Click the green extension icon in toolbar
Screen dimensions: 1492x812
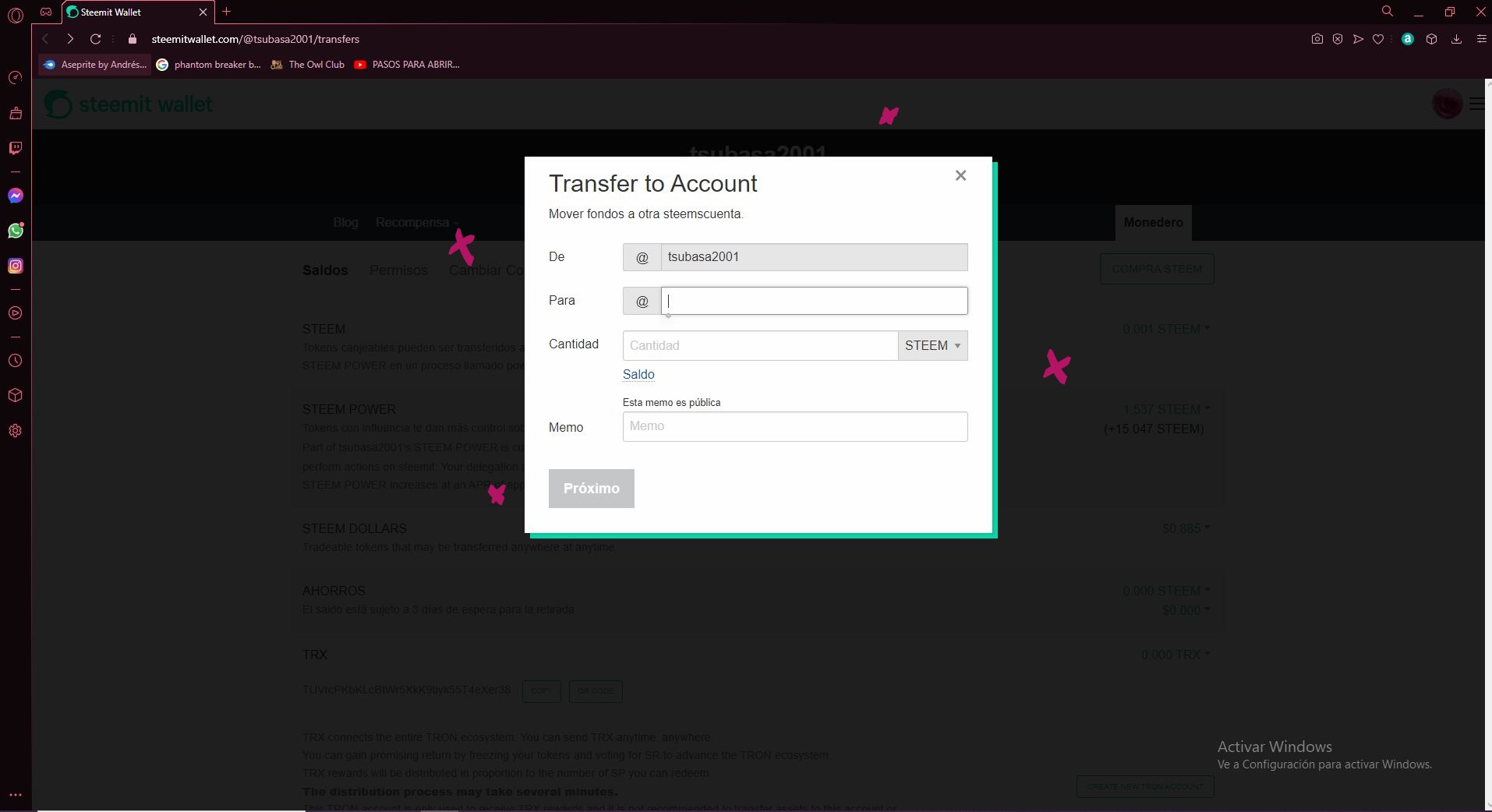1407,39
